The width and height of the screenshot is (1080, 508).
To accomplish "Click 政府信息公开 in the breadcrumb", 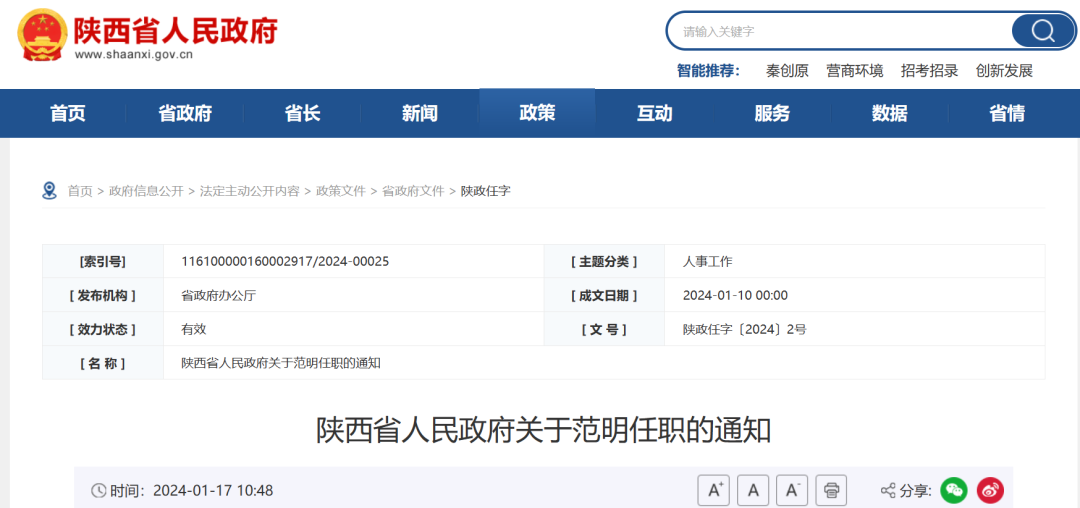I will coord(146,191).
